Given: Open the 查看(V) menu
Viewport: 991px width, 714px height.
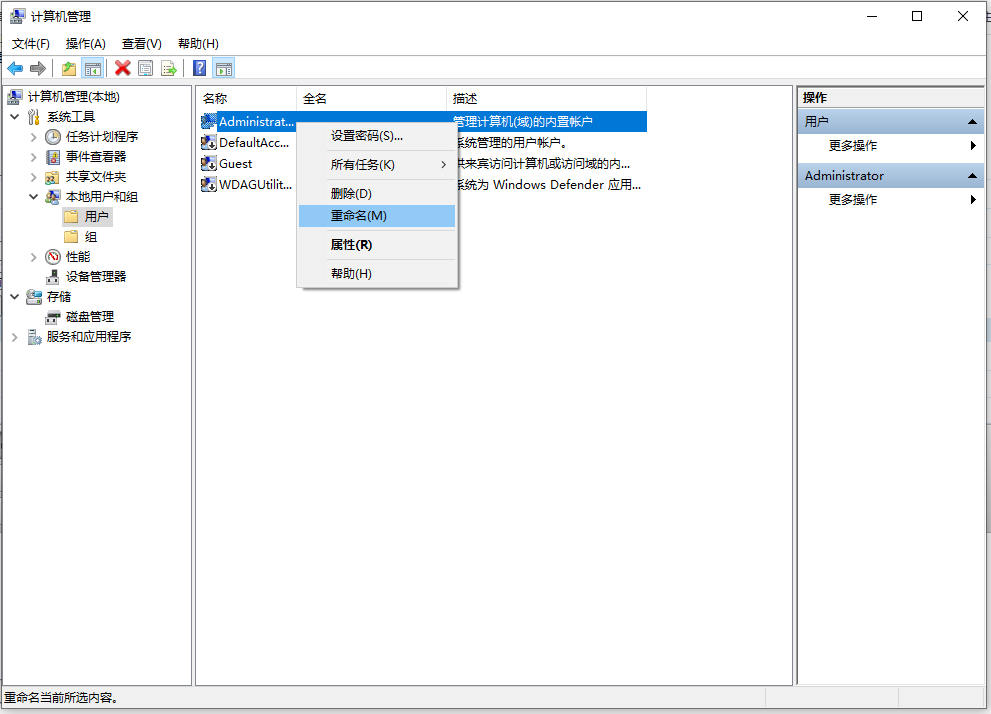Looking at the screenshot, I should (142, 44).
